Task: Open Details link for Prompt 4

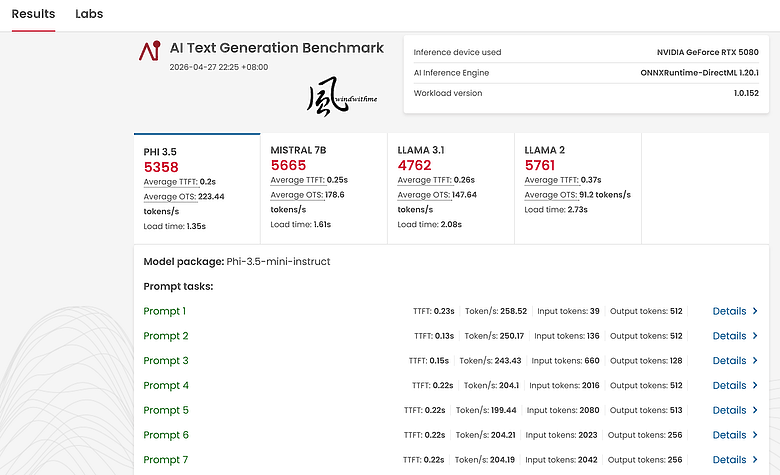Action: (729, 386)
